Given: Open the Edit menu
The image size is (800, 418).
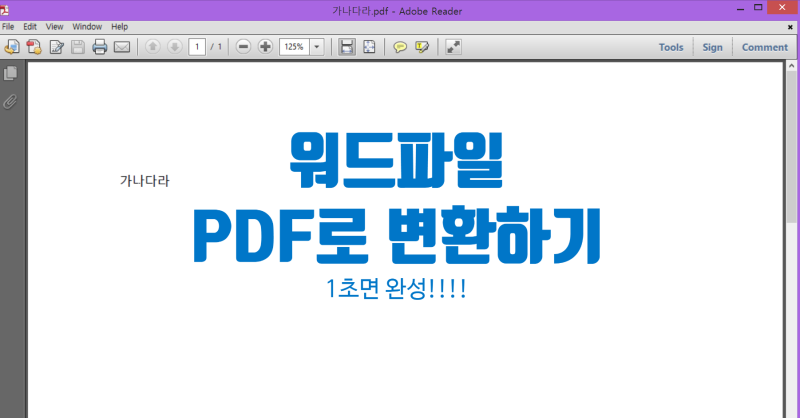Looking at the screenshot, I should click(30, 27).
